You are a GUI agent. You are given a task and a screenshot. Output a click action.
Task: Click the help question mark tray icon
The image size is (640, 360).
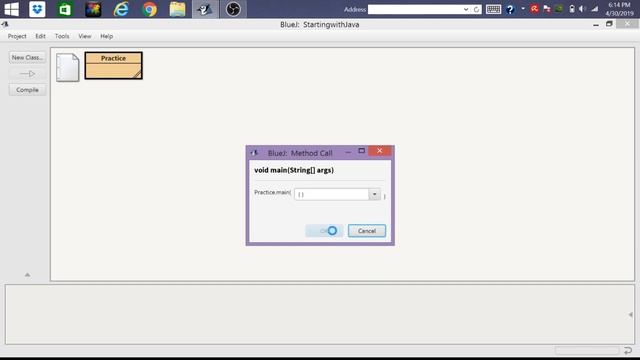(510, 9)
